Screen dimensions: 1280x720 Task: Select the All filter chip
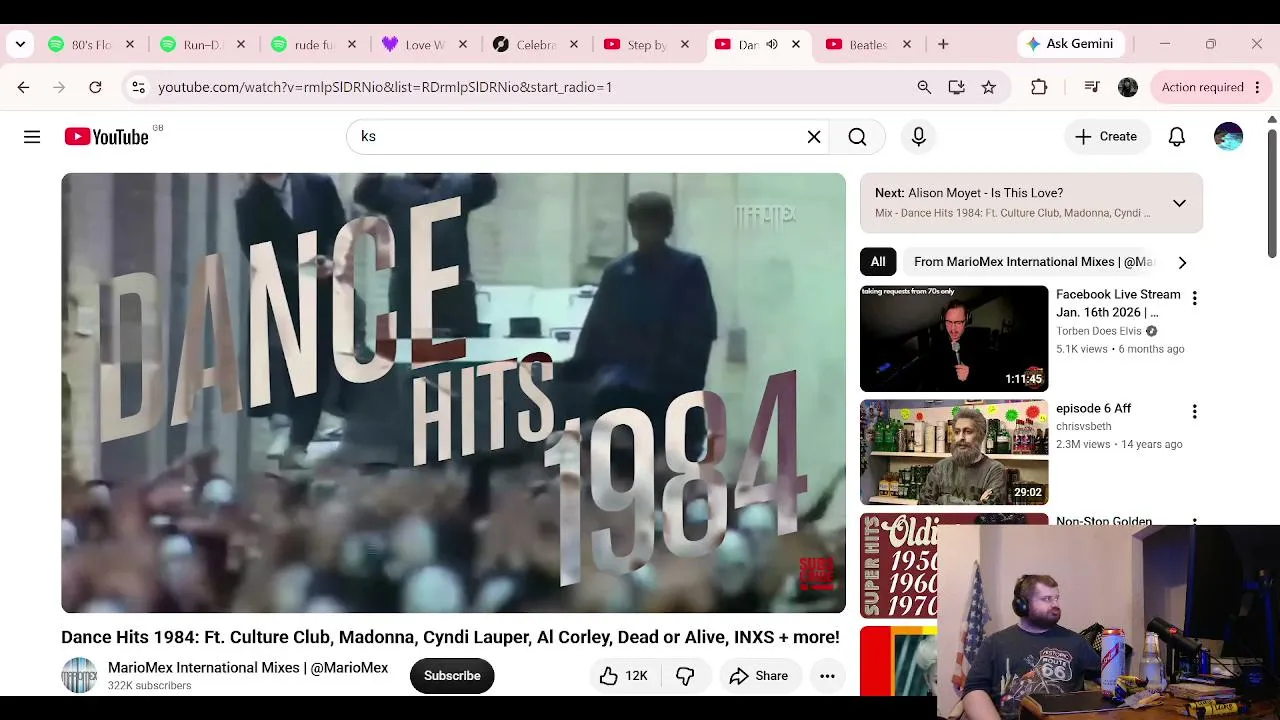pyautogui.click(x=878, y=262)
